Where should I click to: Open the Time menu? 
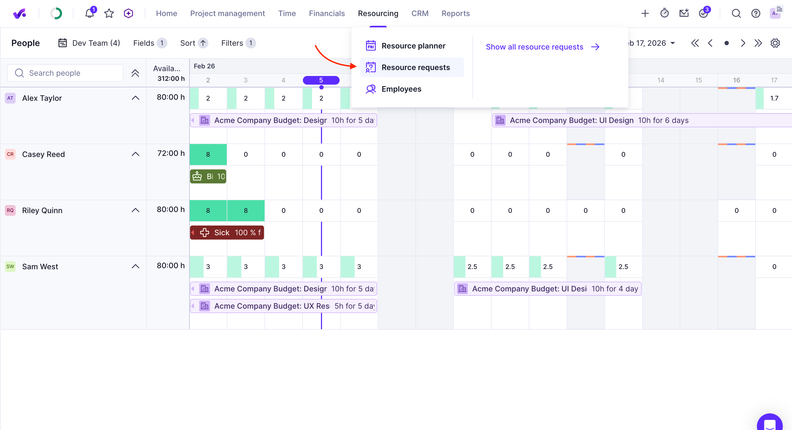[287, 14]
